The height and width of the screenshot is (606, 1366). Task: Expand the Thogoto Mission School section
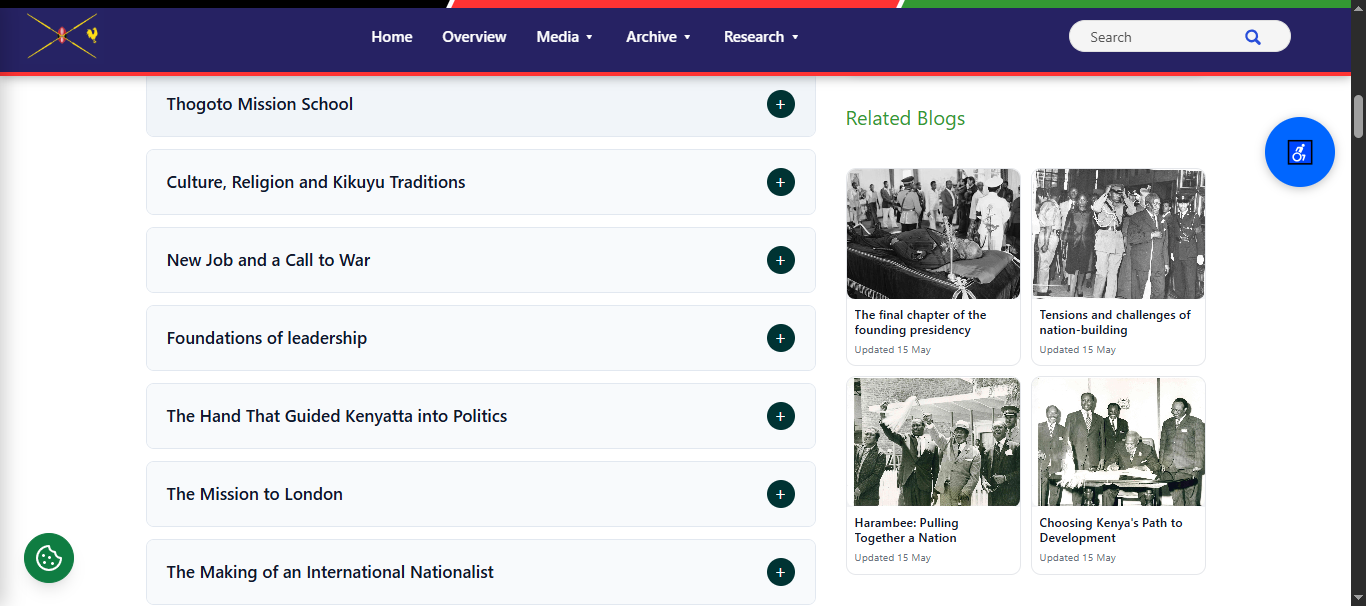pyautogui.click(x=481, y=104)
